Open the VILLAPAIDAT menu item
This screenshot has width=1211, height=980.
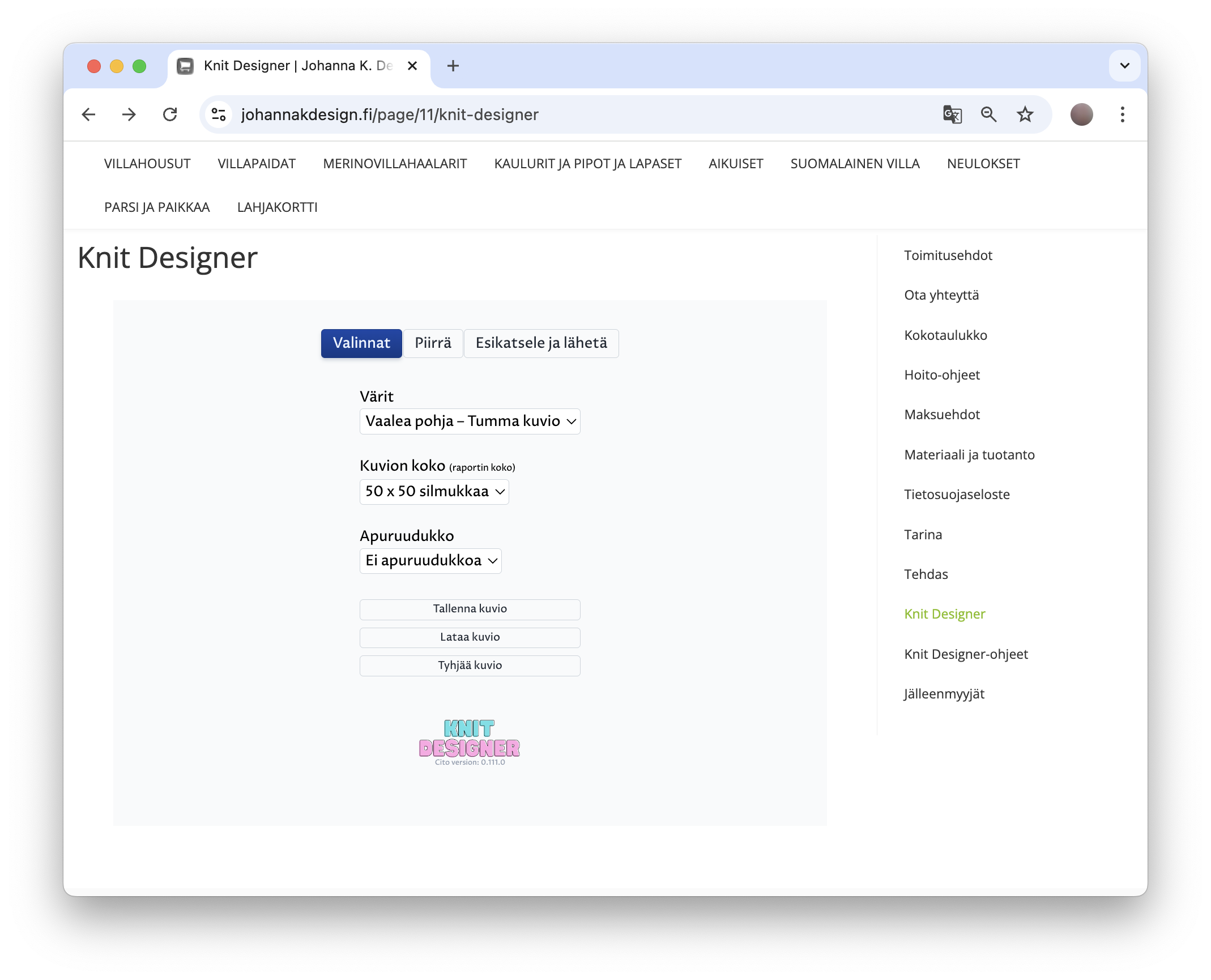point(257,164)
